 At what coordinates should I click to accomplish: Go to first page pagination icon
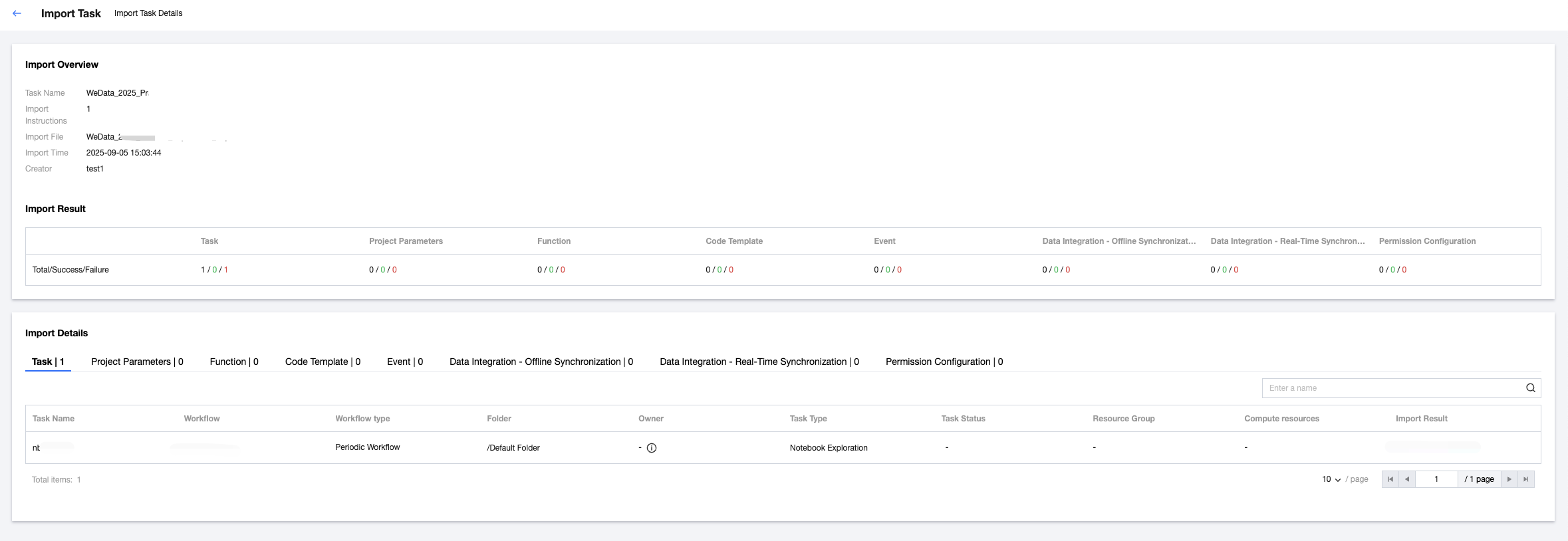tap(1390, 479)
